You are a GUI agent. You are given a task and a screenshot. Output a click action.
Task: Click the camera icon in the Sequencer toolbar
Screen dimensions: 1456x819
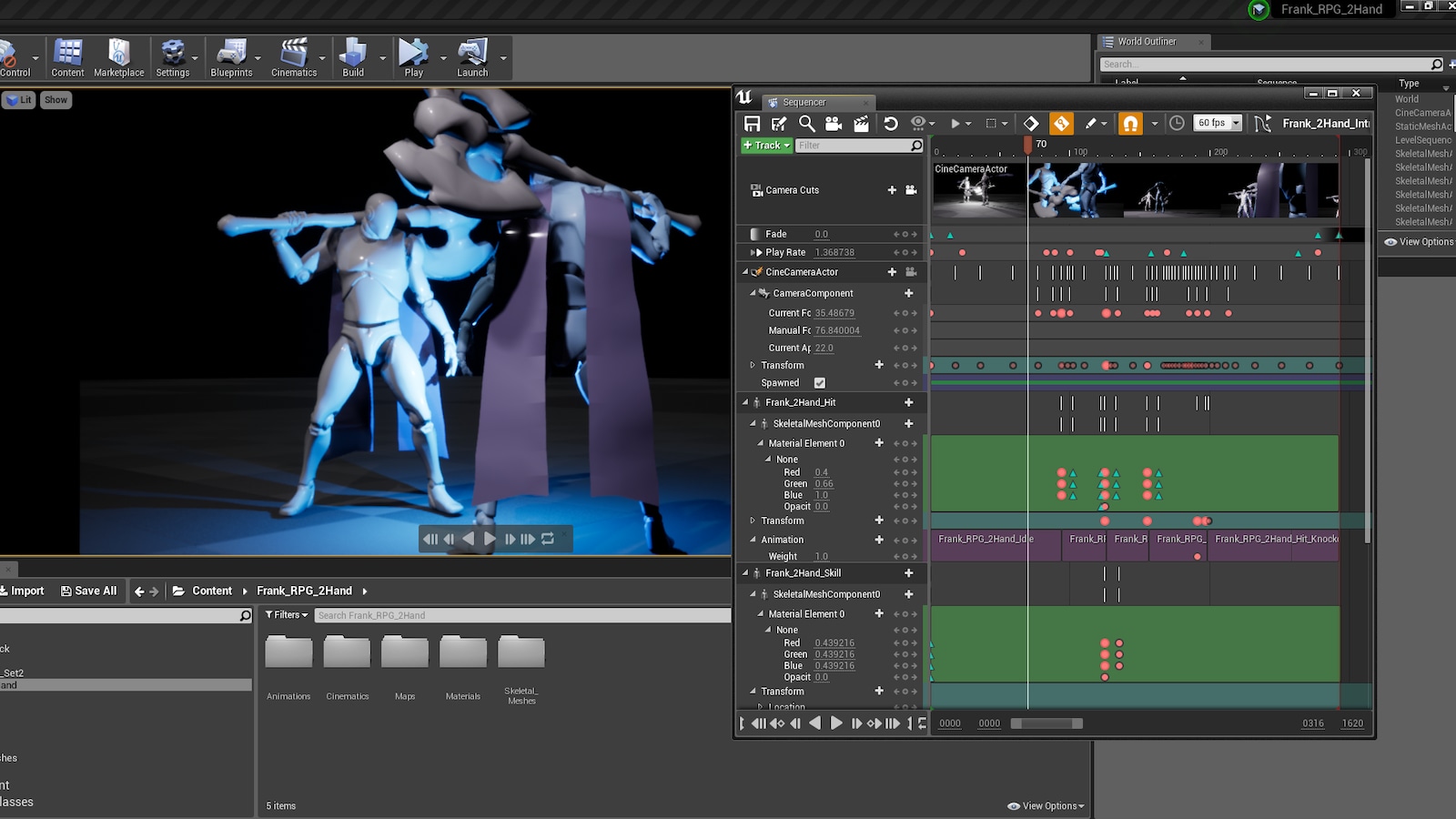click(x=833, y=124)
